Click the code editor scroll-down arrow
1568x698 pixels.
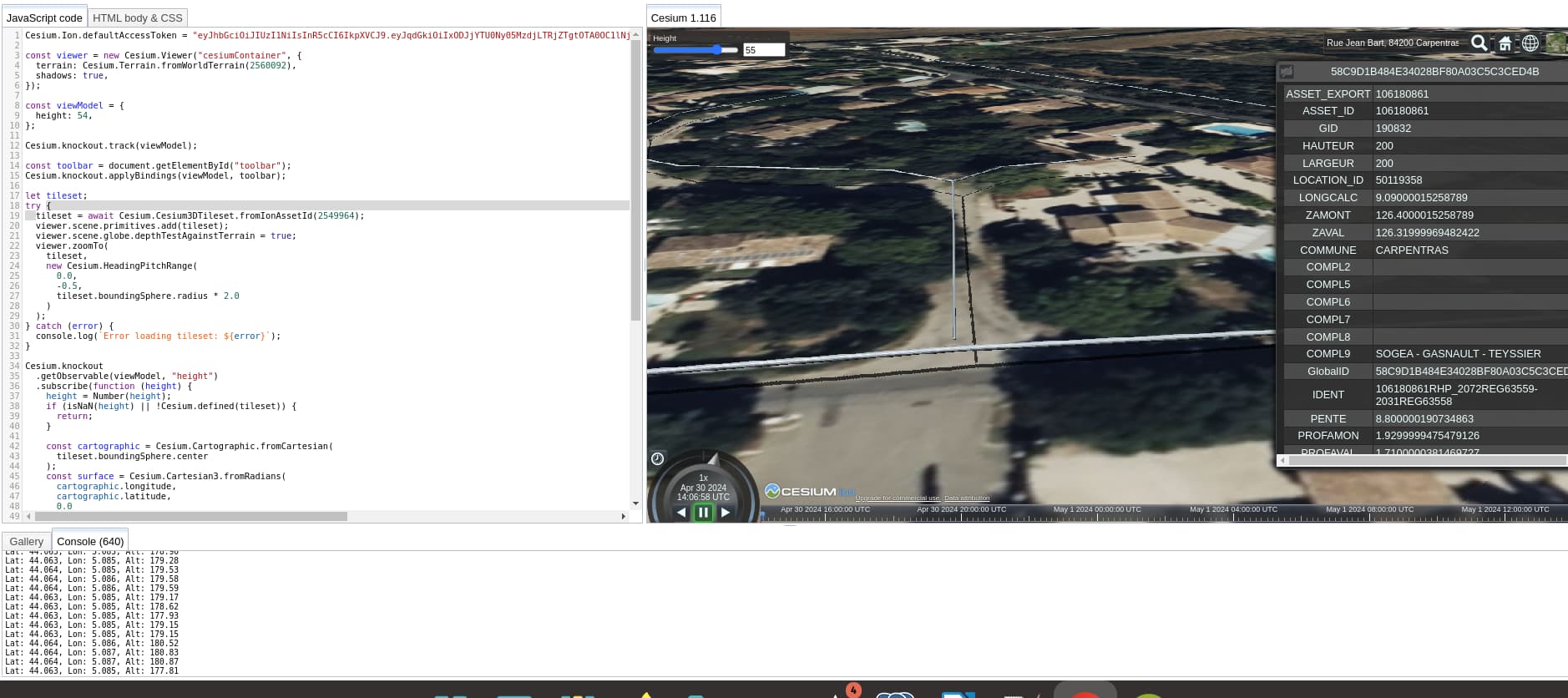[x=635, y=503]
